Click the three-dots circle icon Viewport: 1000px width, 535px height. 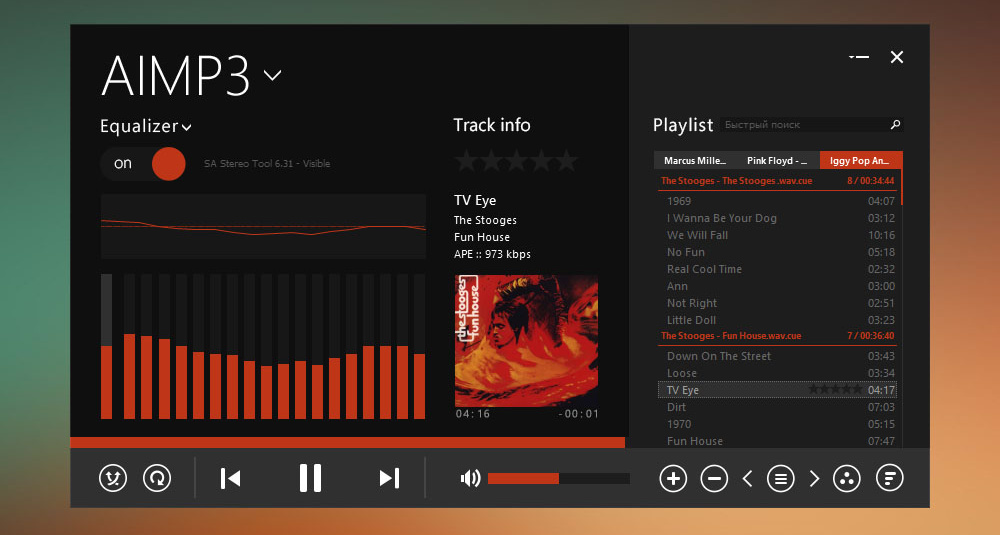[x=846, y=478]
